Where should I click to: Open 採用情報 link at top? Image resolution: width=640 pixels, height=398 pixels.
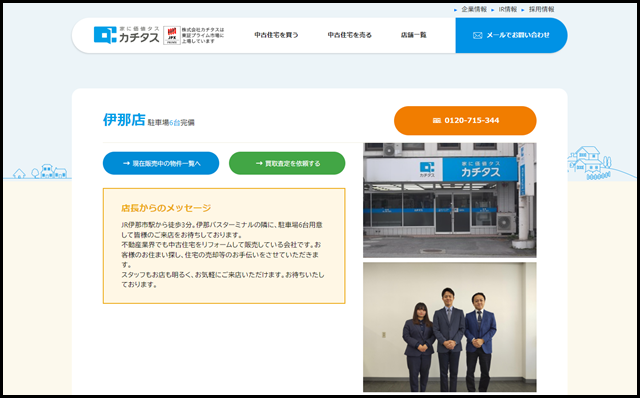(542, 9)
